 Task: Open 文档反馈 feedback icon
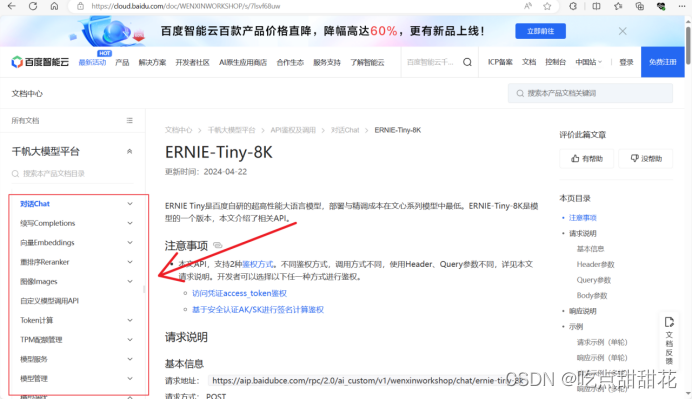click(x=669, y=340)
